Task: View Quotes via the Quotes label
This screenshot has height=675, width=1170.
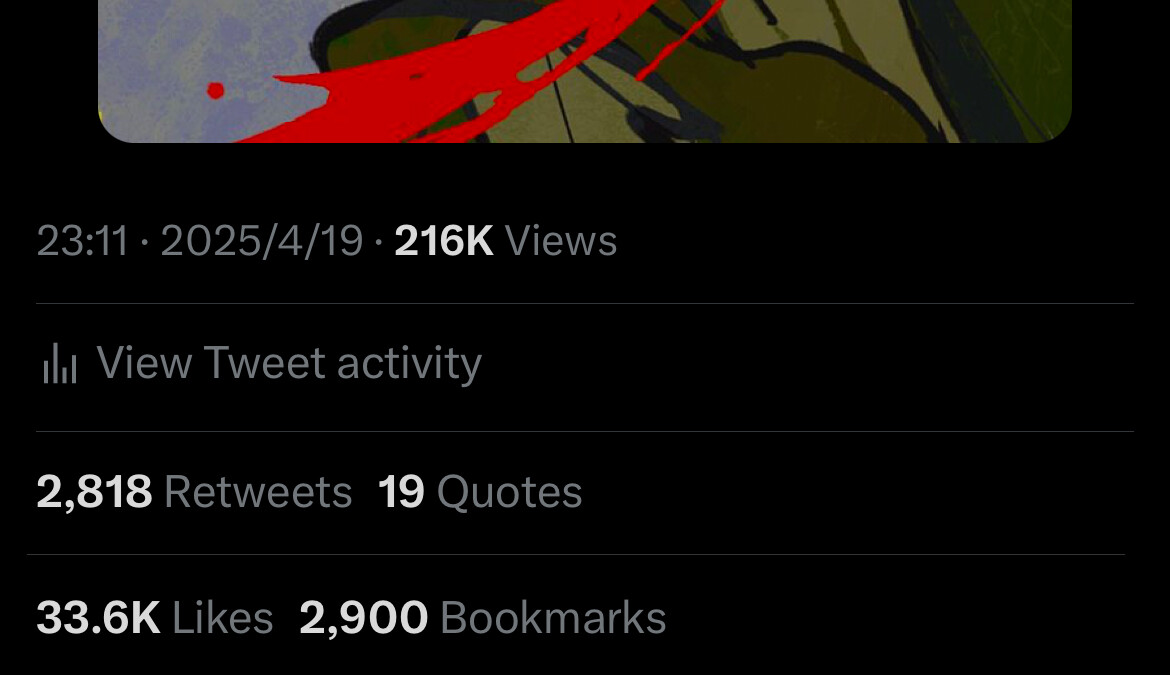Action: (x=510, y=493)
